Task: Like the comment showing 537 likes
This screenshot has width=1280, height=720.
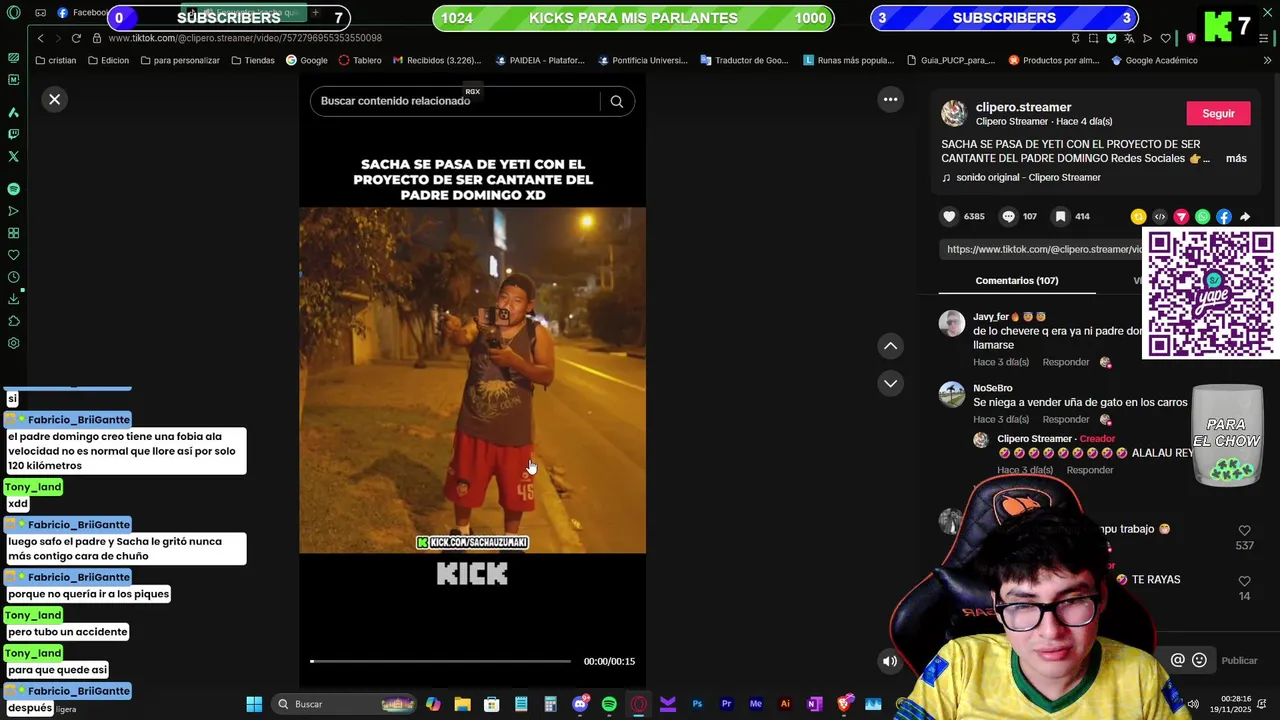Action: 1244,531
